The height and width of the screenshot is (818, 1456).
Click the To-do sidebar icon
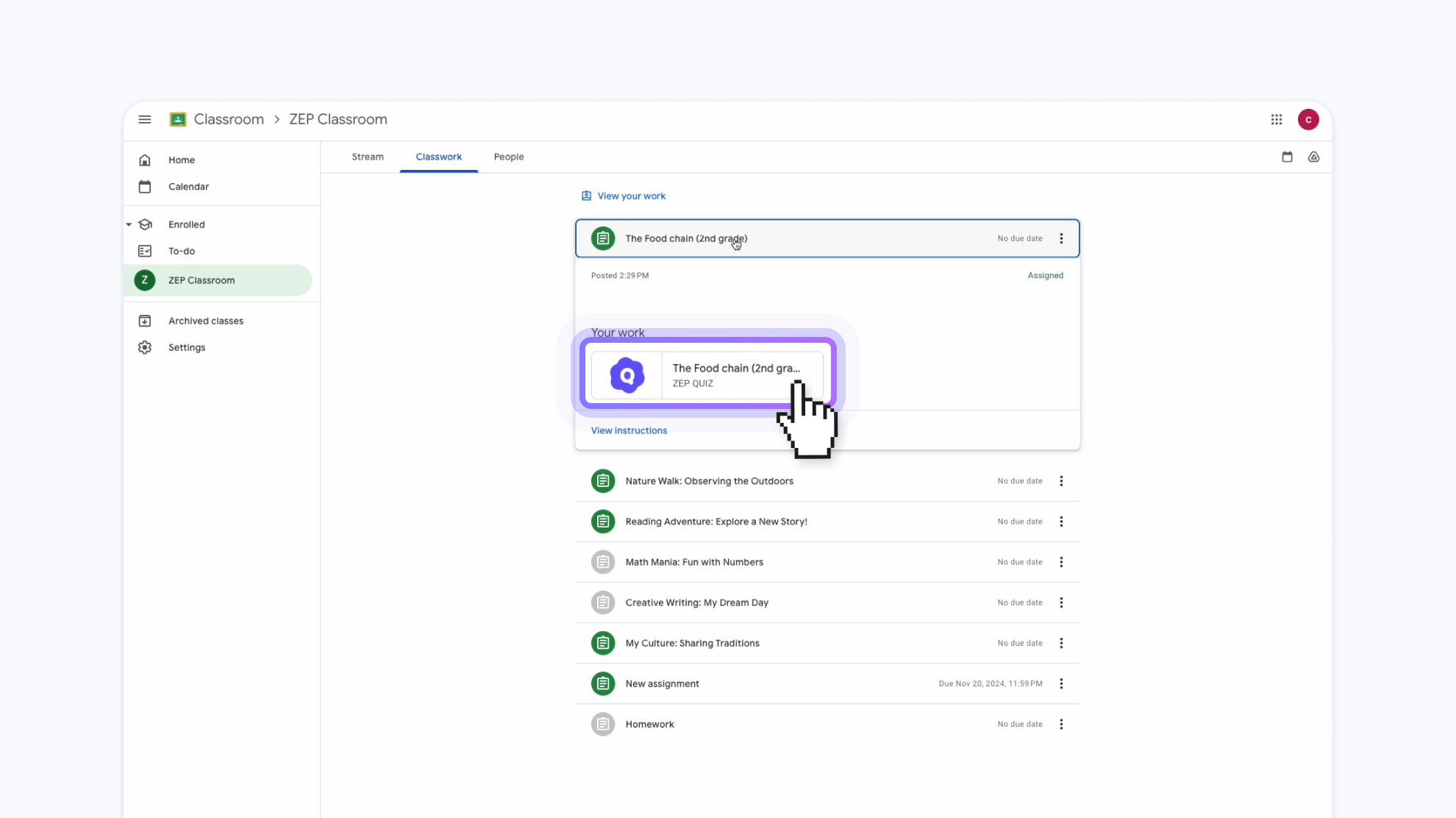[145, 251]
